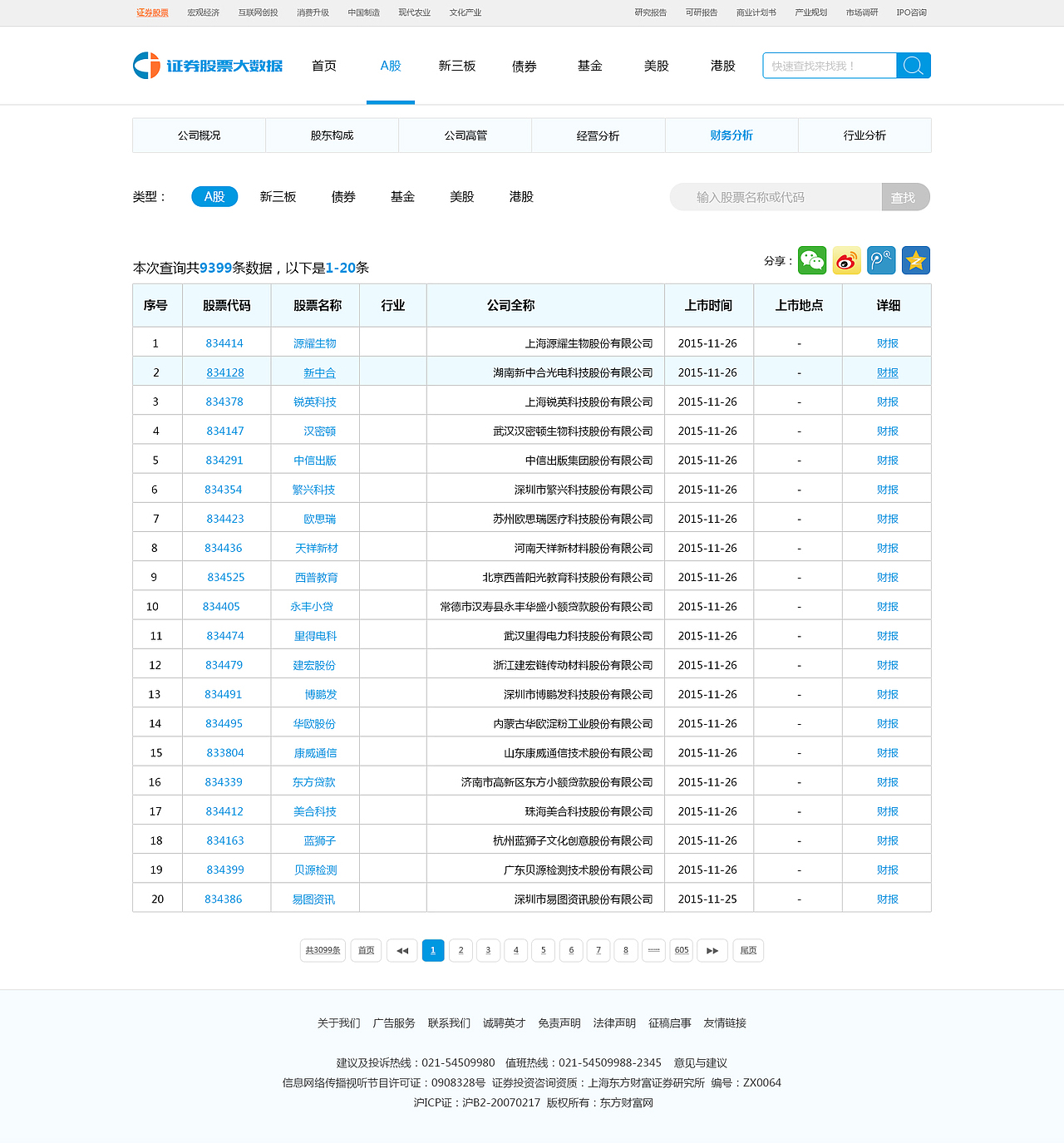
Task: Open 研究报告 in top bar
Action: (650, 12)
